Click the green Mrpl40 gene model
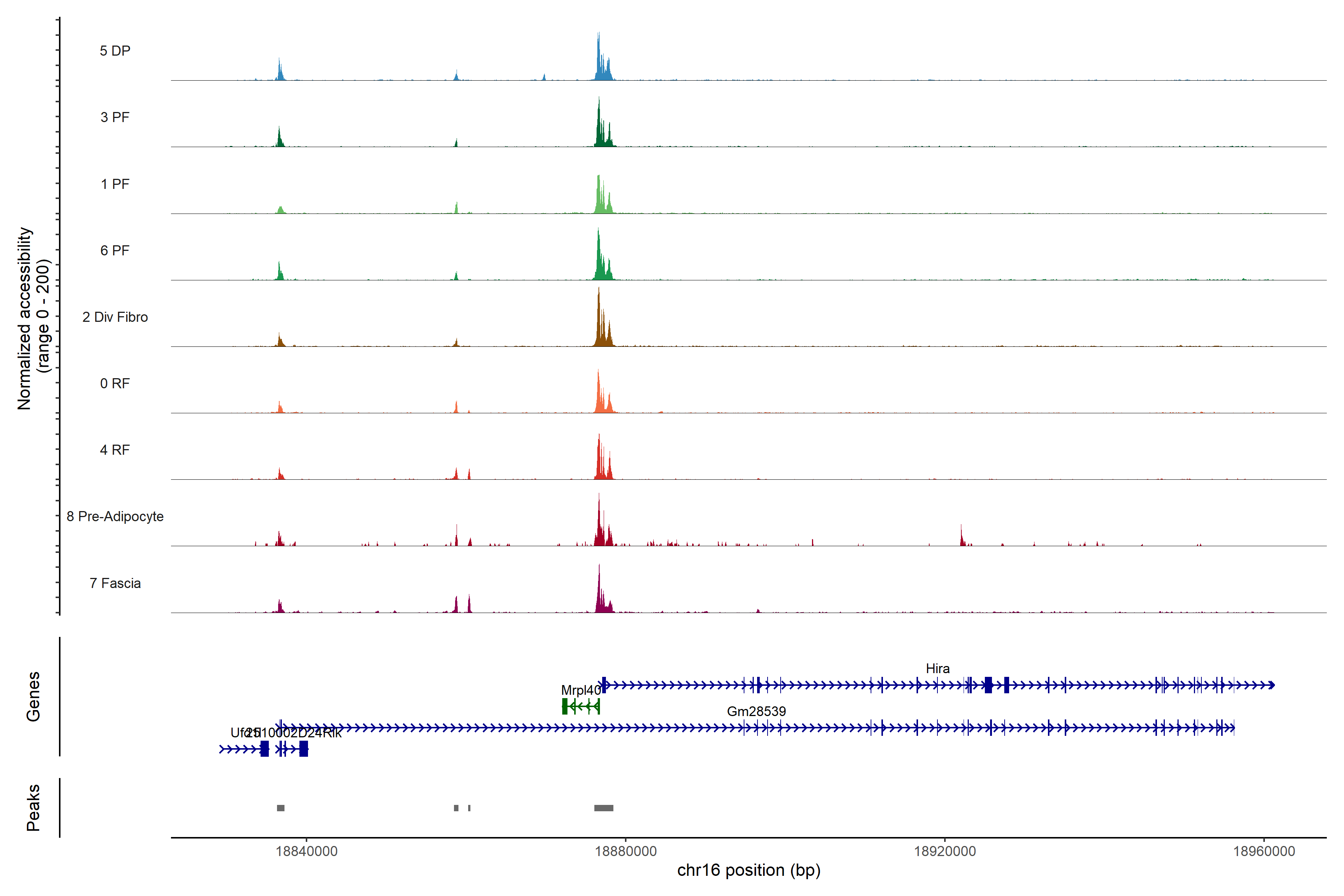The image size is (1344, 896). click(581, 707)
